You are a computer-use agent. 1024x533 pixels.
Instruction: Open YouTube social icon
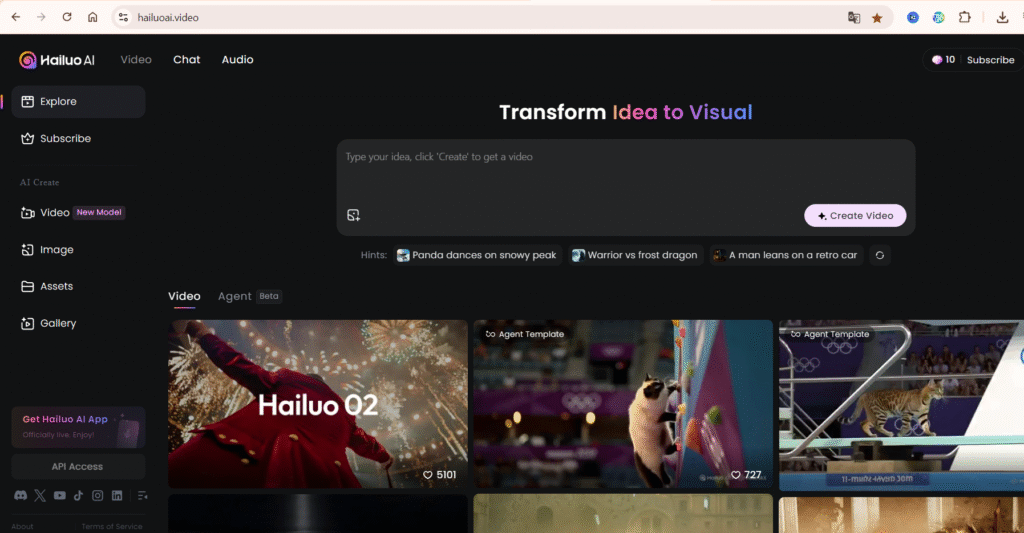point(59,496)
